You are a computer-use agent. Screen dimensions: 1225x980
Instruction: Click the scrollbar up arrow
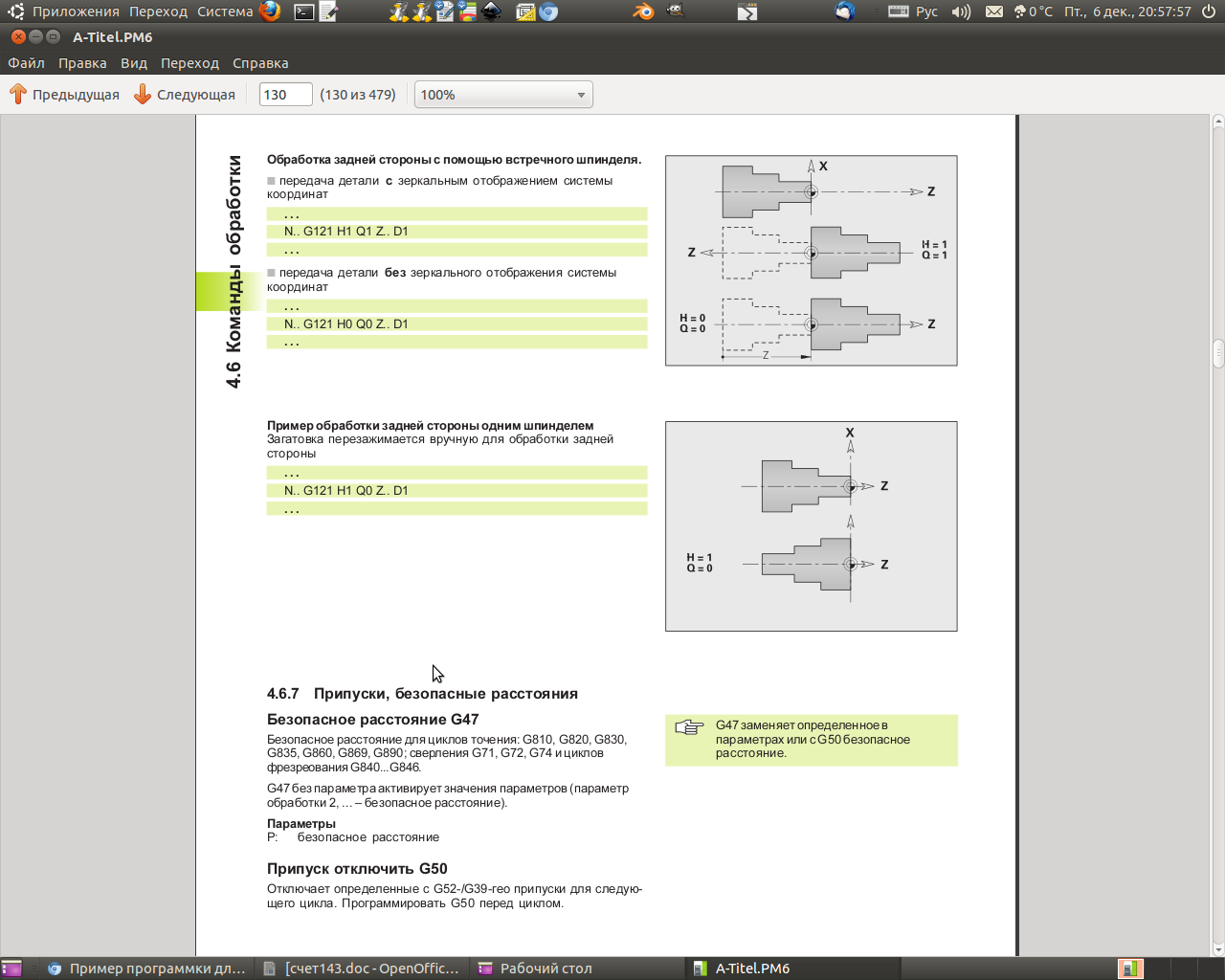click(1218, 122)
